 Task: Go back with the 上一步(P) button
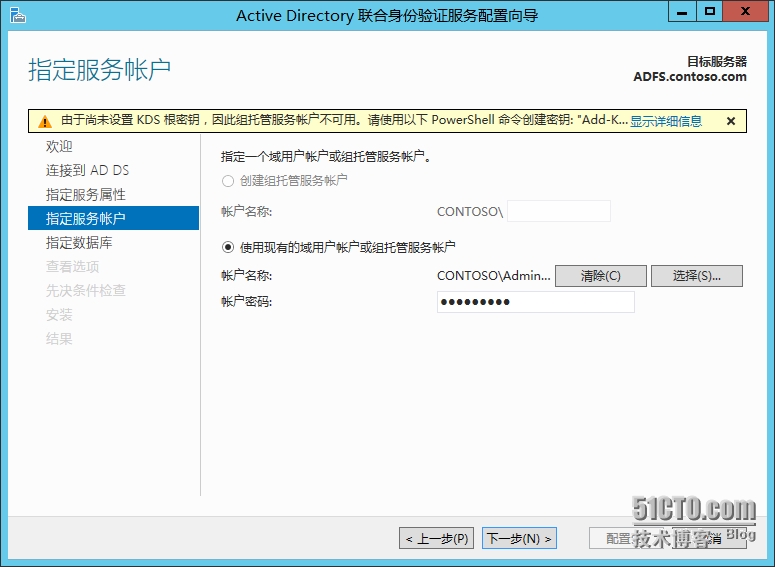[x=437, y=538]
